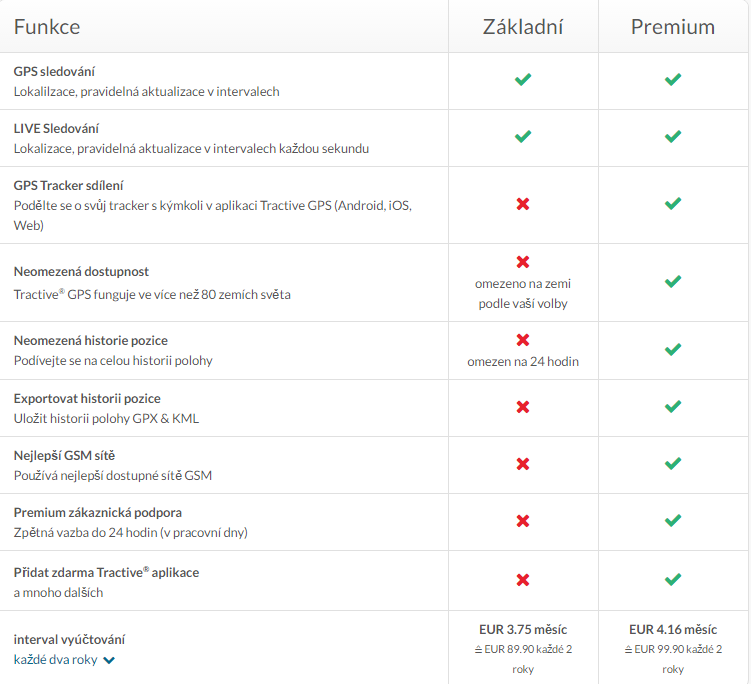Select the Základní column header
This screenshot has width=751, height=684.
[522, 27]
